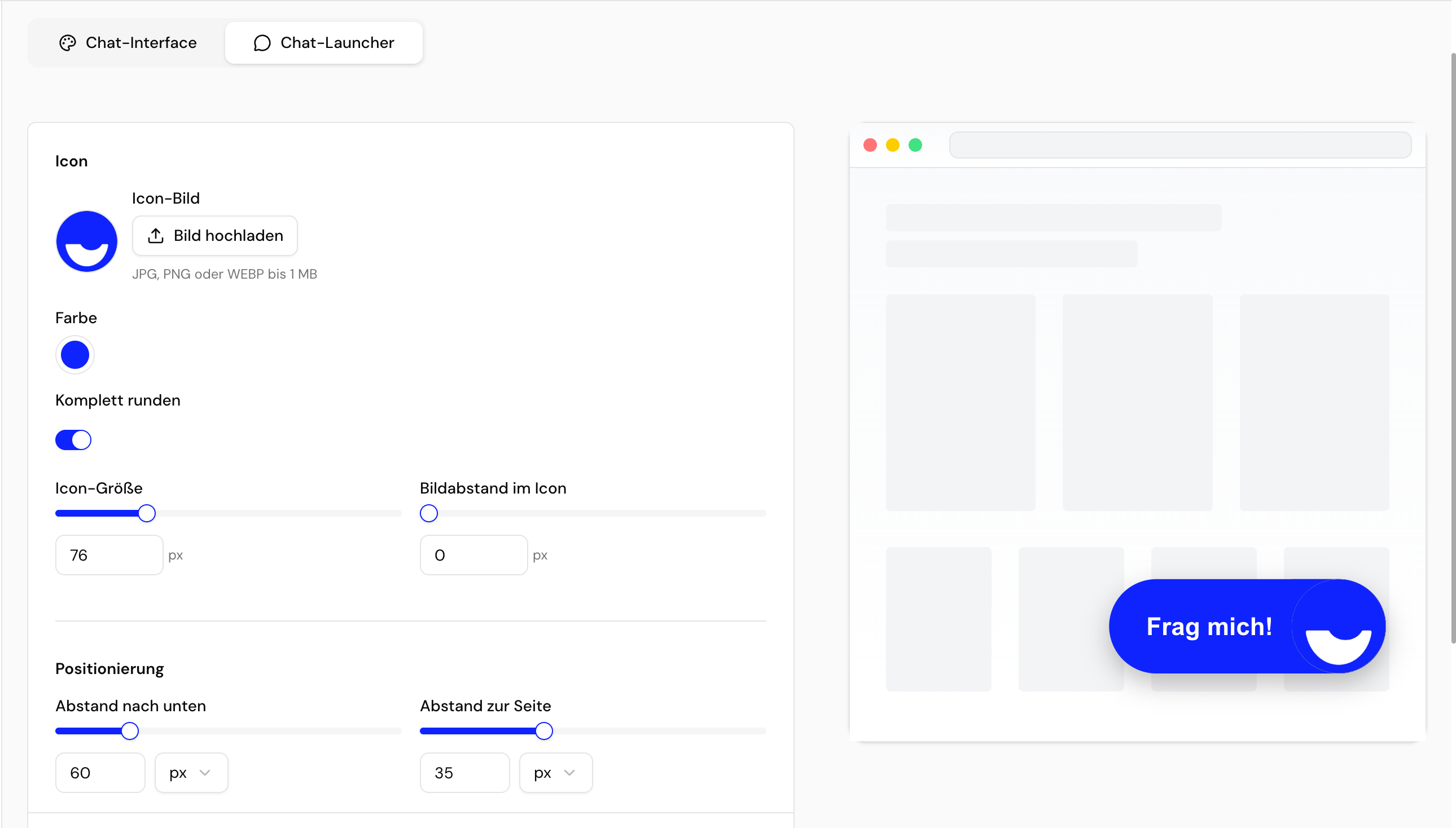The height and width of the screenshot is (828, 1456).
Task: Click the Frag mich! launcher preview button
Action: [1247, 626]
